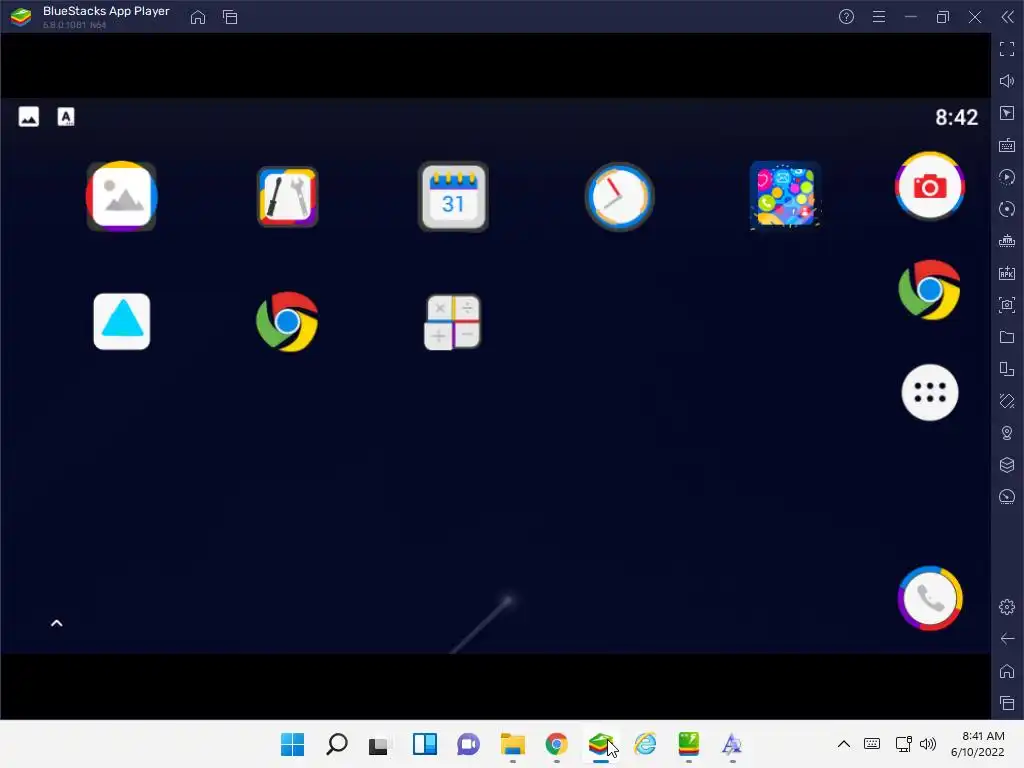Image resolution: width=1024 pixels, height=768 pixels.
Task: Tap the image notification icon in status bar
Action: point(29,117)
